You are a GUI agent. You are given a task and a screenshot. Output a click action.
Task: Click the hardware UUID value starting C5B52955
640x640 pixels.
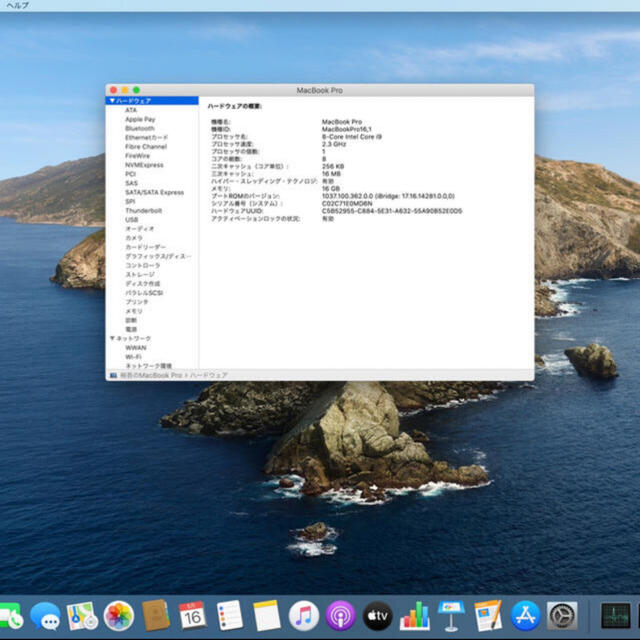click(x=392, y=211)
